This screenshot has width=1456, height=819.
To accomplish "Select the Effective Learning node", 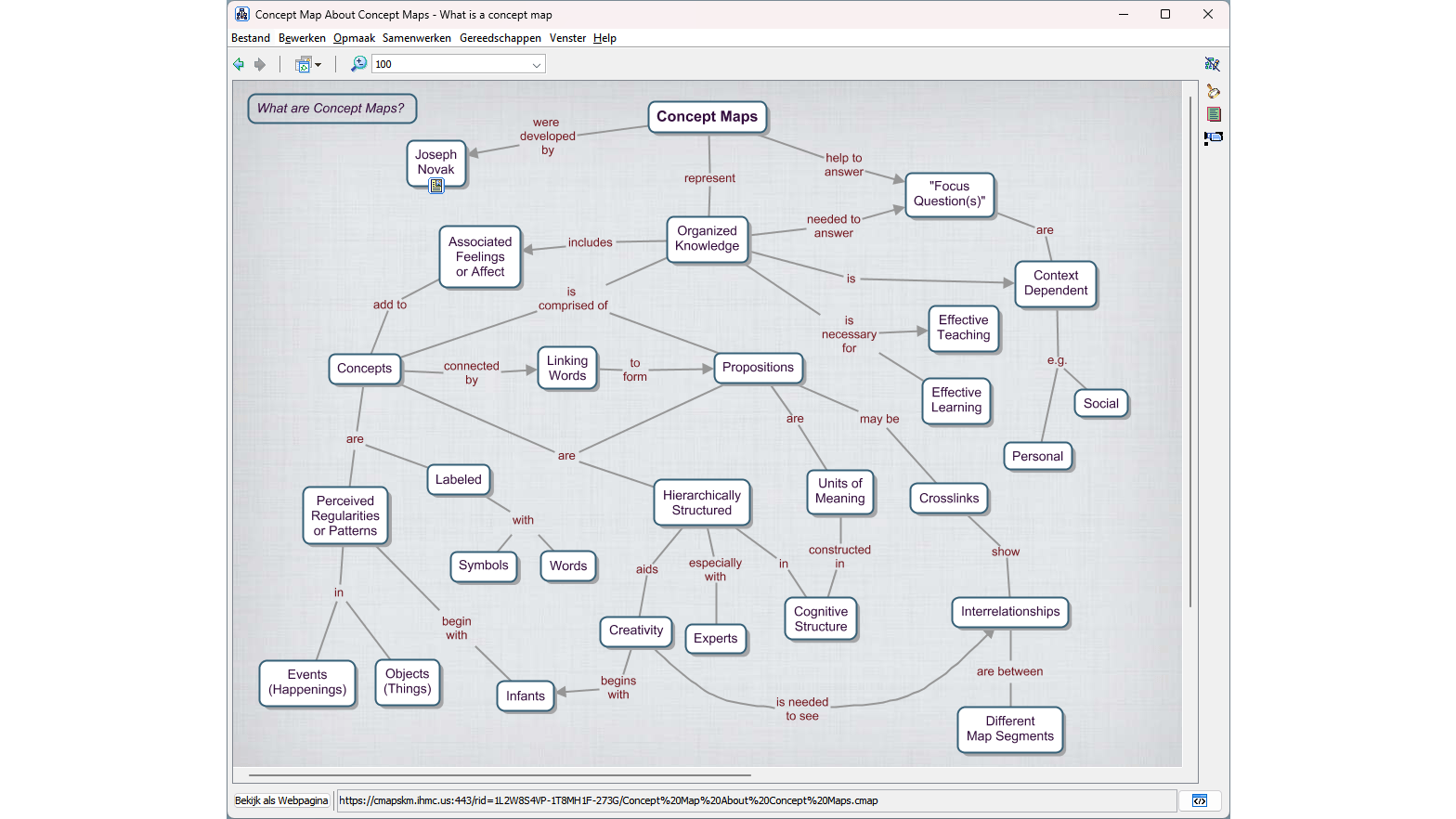I will [x=956, y=400].
